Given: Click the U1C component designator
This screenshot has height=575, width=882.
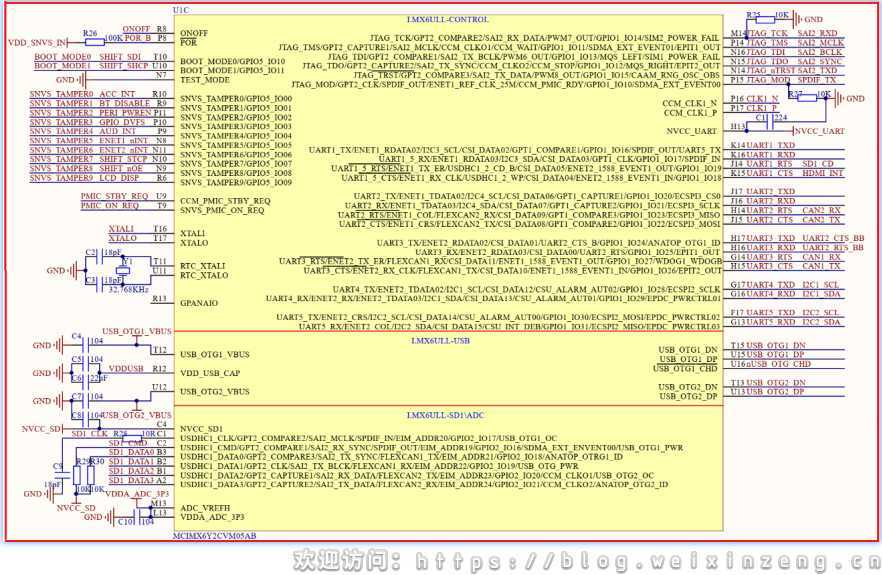Looking at the screenshot, I should click(181, 10).
